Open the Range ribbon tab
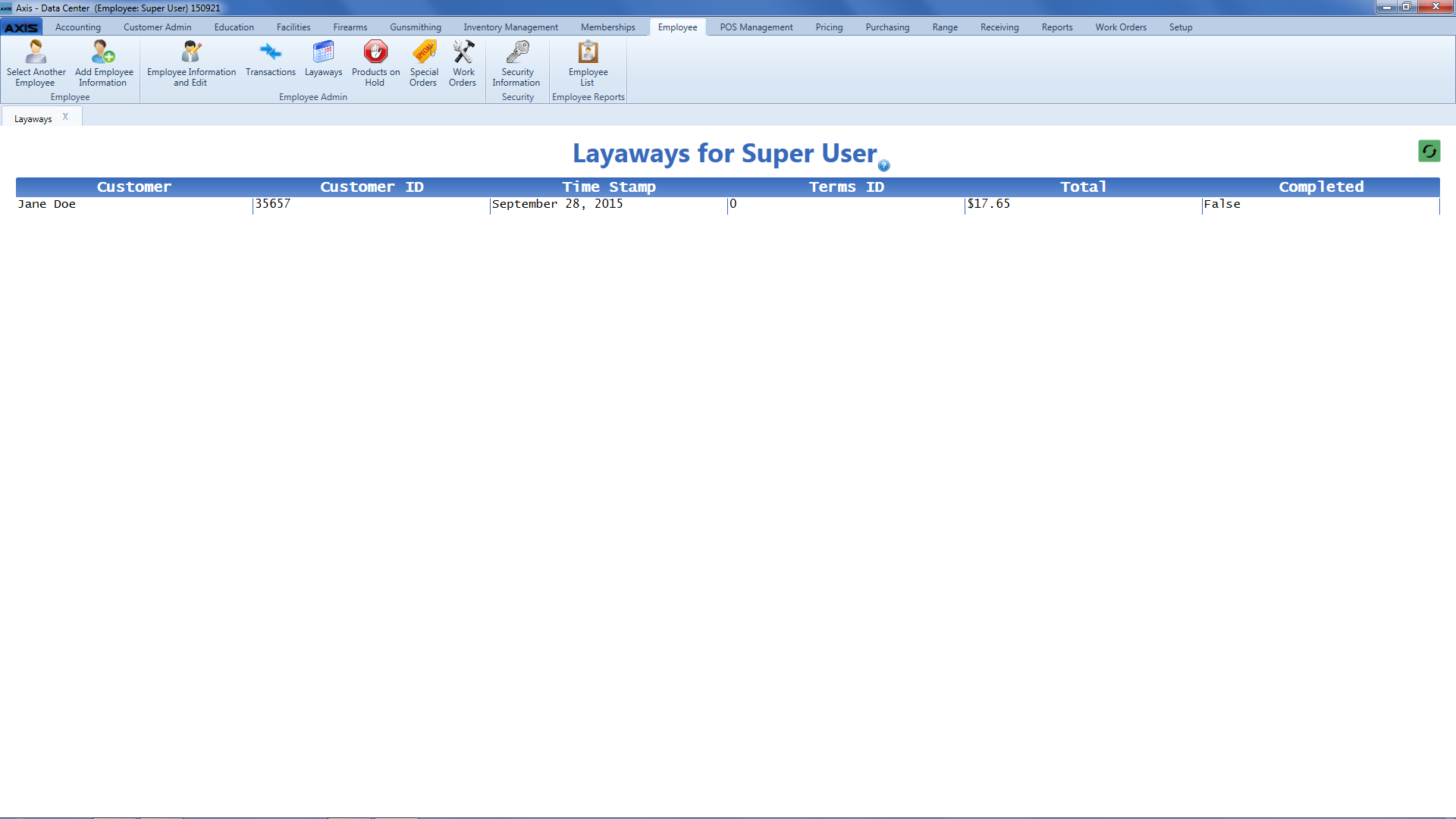Image resolution: width=1456 pixels, height=819 pixels. click(x=946, y=27)
